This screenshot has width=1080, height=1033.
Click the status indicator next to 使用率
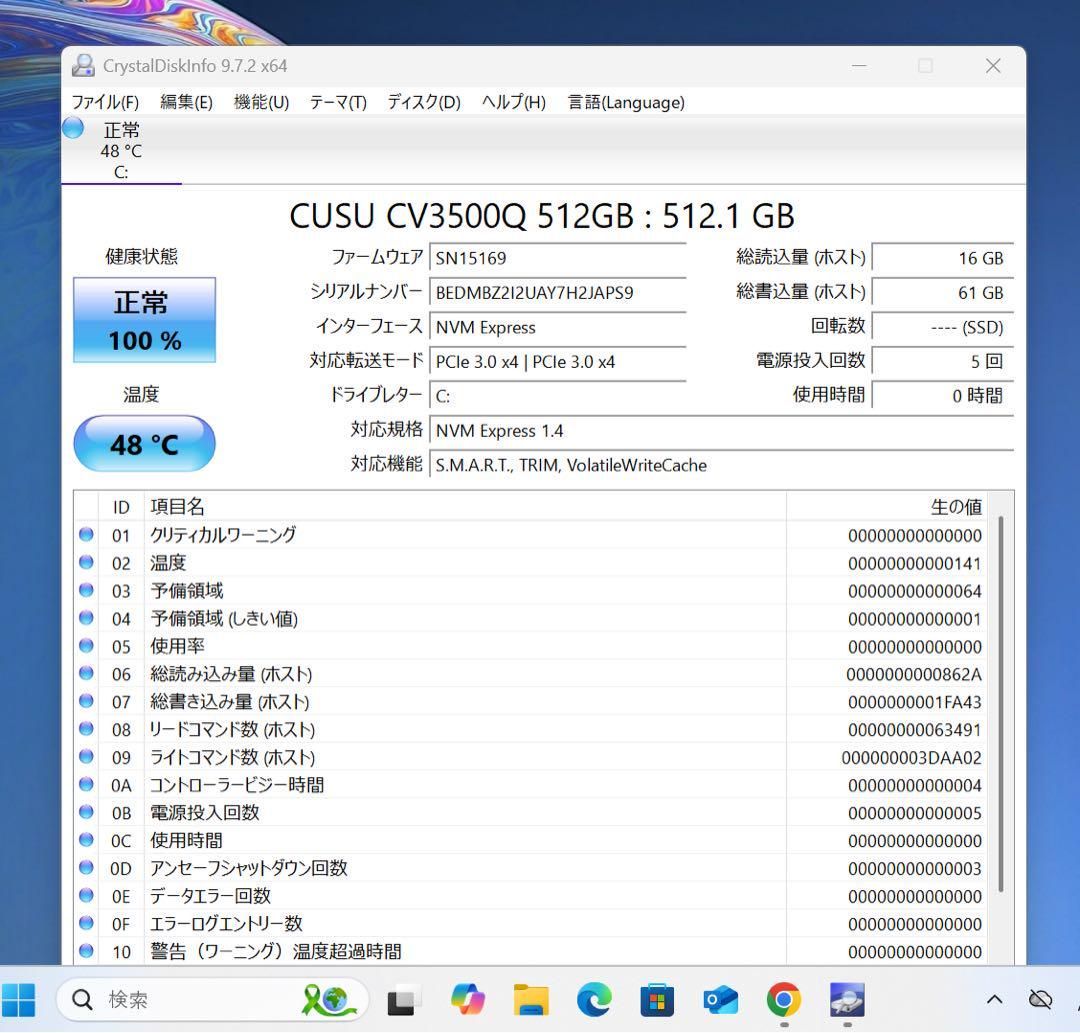[86, 647]
